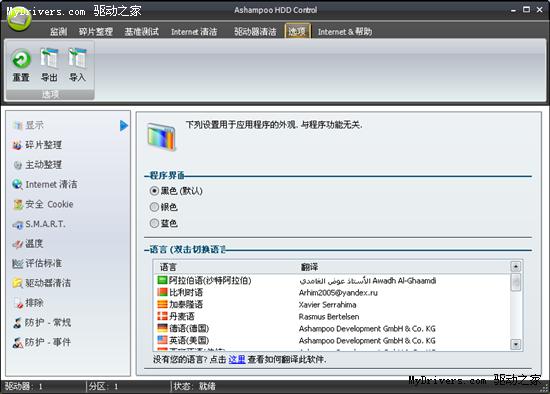This screenshot has height=394, width=550.
Task: Switch to the 碎片整理 ribbon tab
Action: (96, 32)
